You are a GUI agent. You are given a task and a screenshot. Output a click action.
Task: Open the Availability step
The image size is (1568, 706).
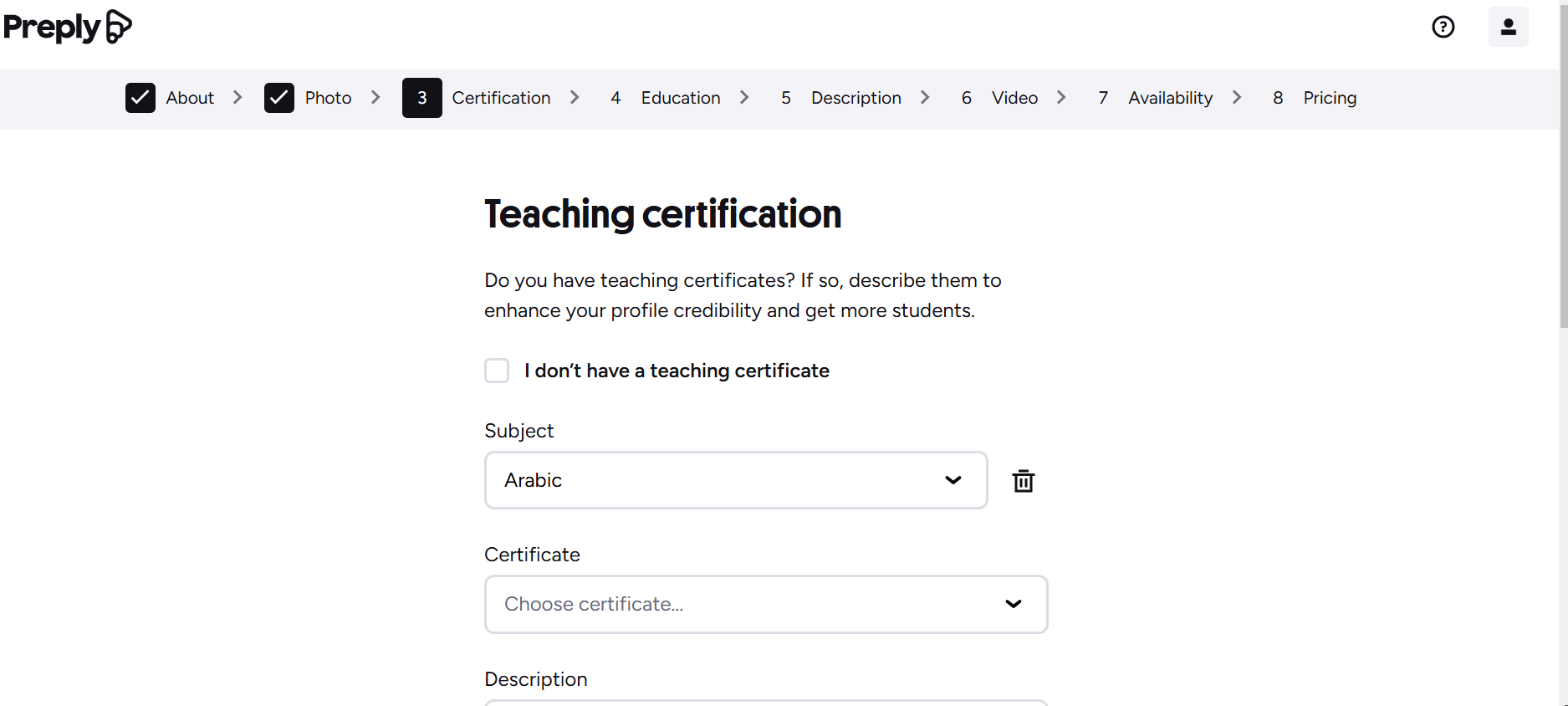(1170, 98)
